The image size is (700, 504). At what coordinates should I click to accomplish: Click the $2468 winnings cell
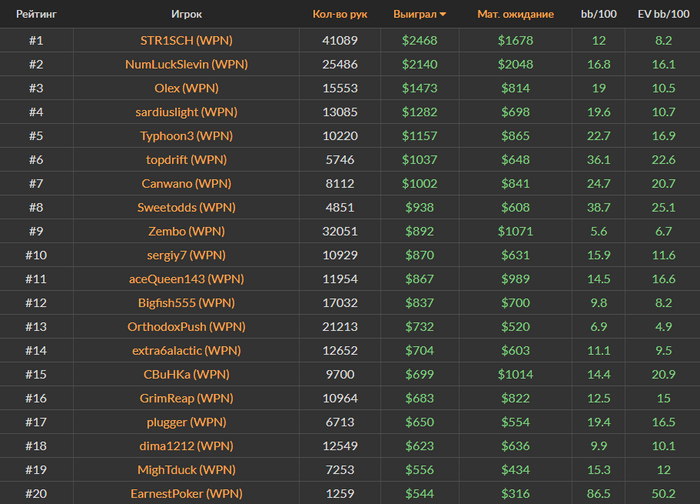click(420, 40)
